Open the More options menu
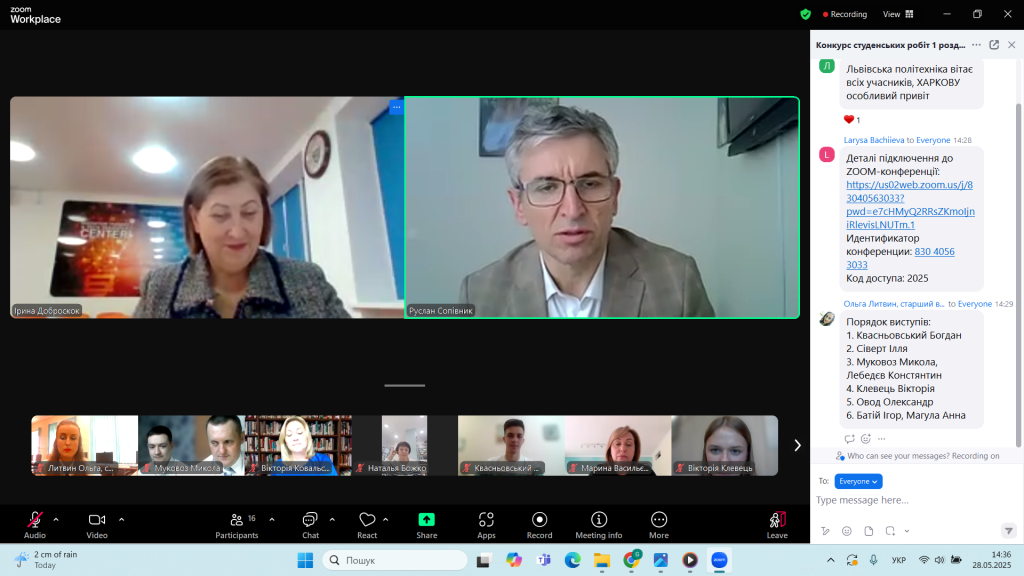The width and height of the screenshot is (1024, 576). pos(659,520)
